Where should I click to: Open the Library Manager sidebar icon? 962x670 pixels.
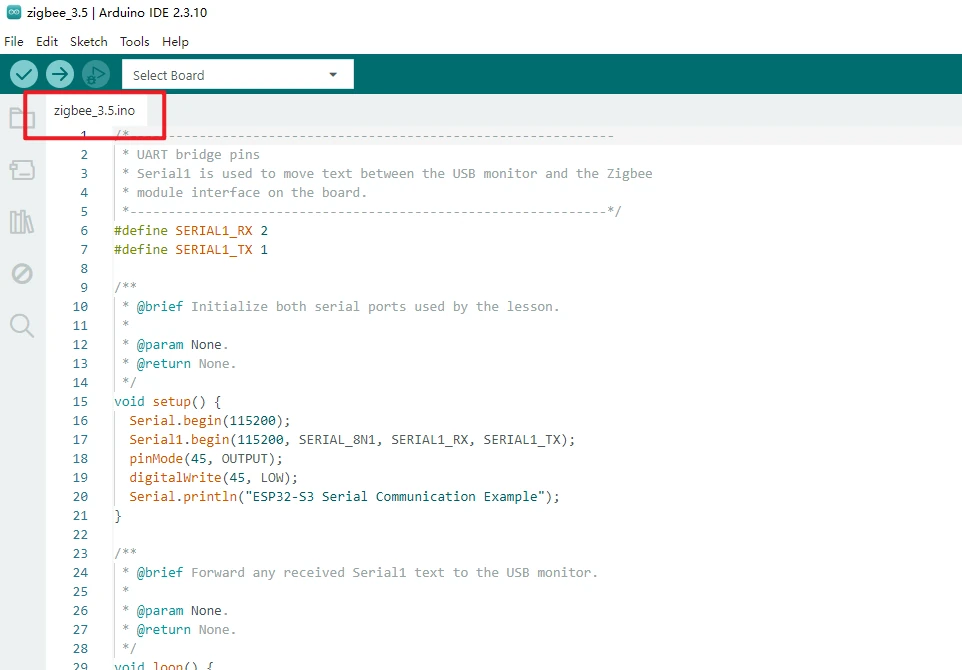click(x=22, y=221)
